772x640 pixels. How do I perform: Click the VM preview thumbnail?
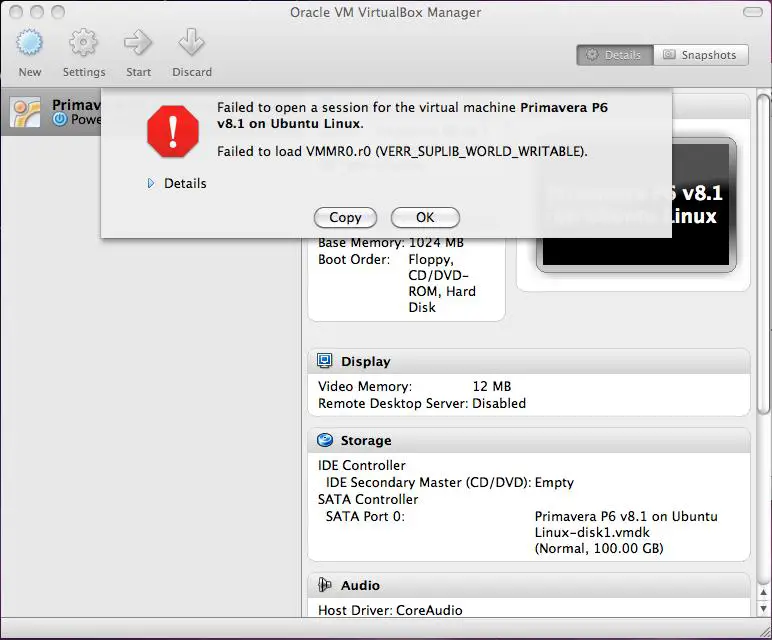tap(636, 205)
